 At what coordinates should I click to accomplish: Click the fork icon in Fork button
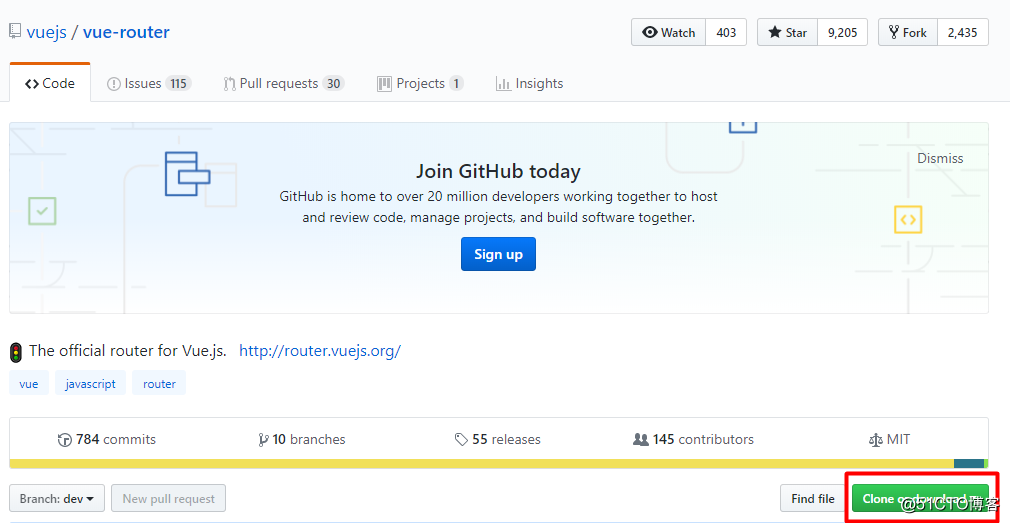894,32
